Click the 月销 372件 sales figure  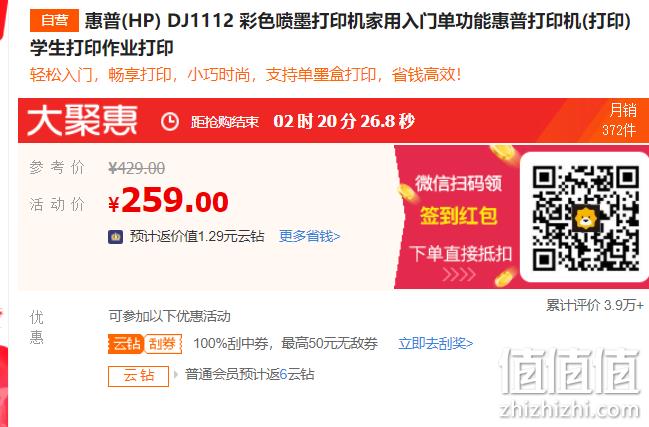(620, 120)
